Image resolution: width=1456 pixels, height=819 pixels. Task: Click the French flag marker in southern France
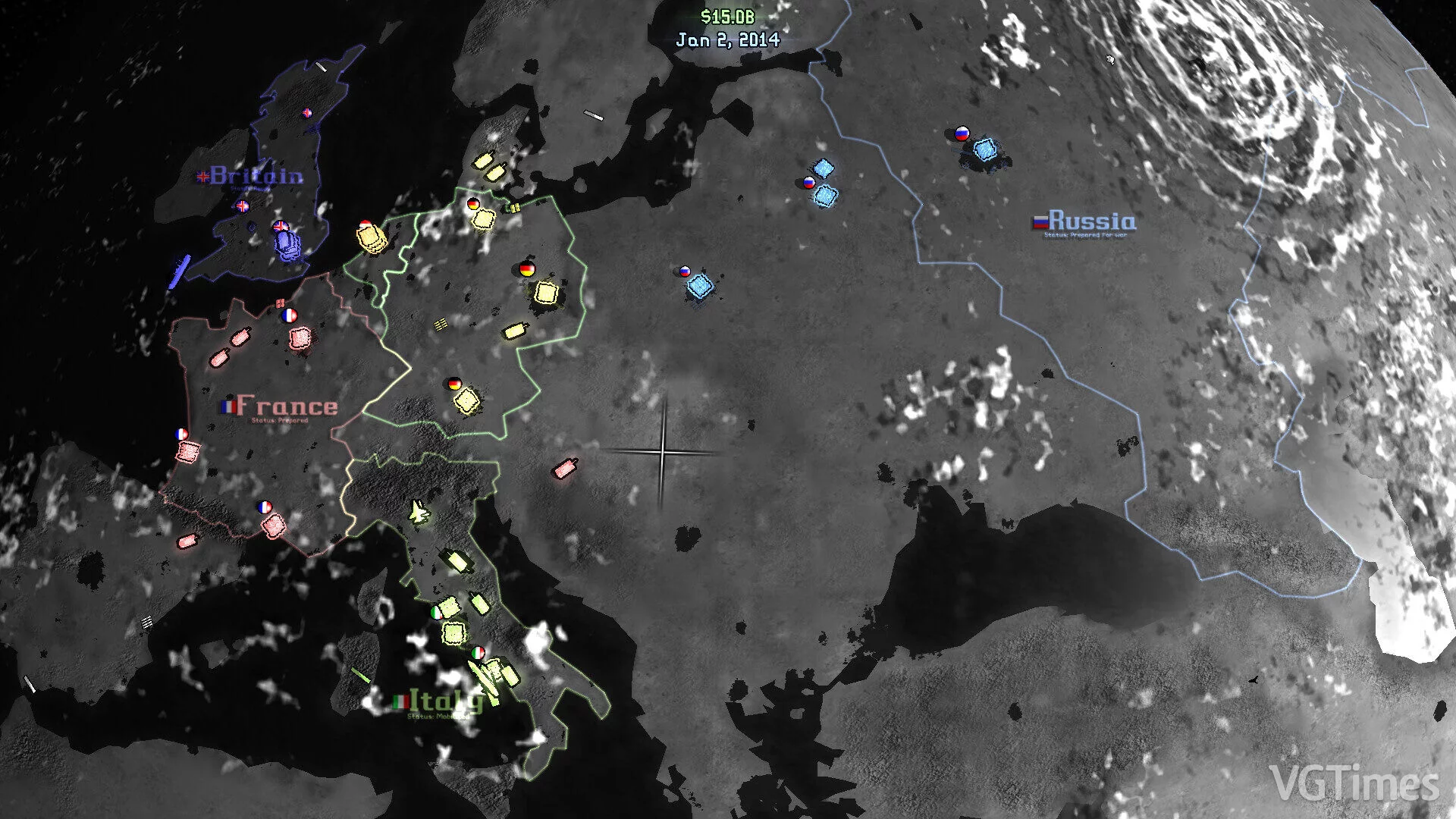(265, 507)
